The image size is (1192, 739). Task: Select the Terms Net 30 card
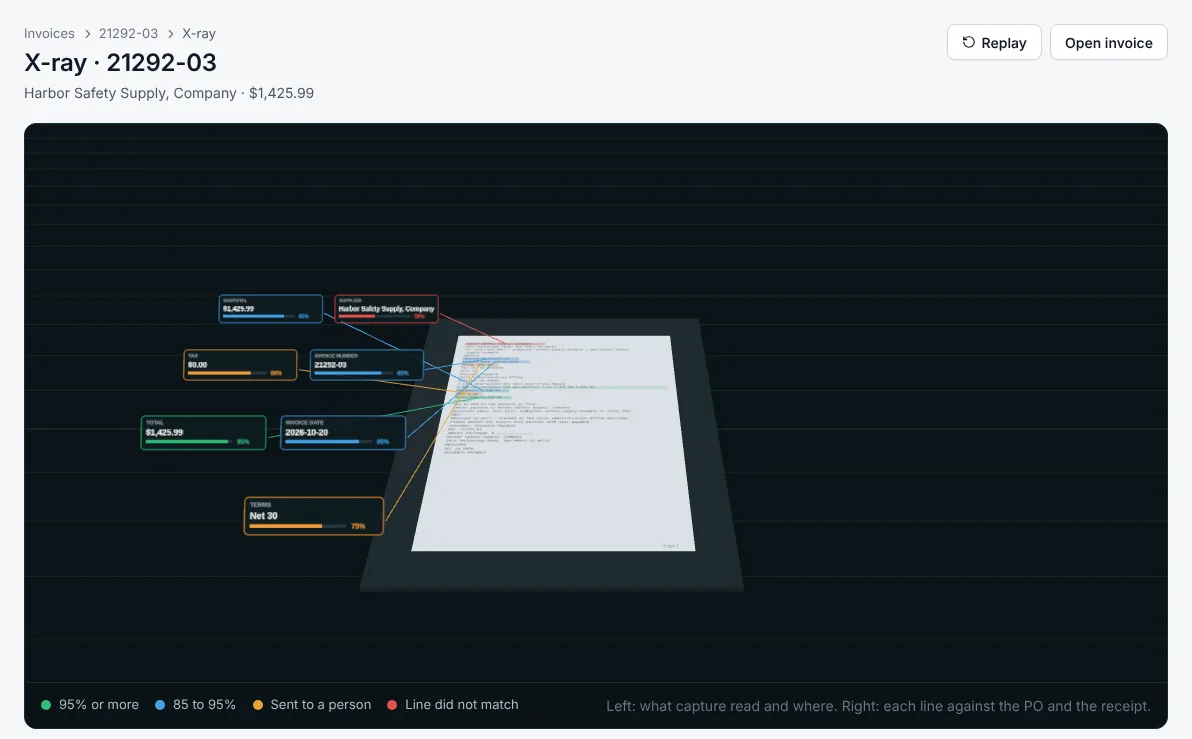coord(313,516)
